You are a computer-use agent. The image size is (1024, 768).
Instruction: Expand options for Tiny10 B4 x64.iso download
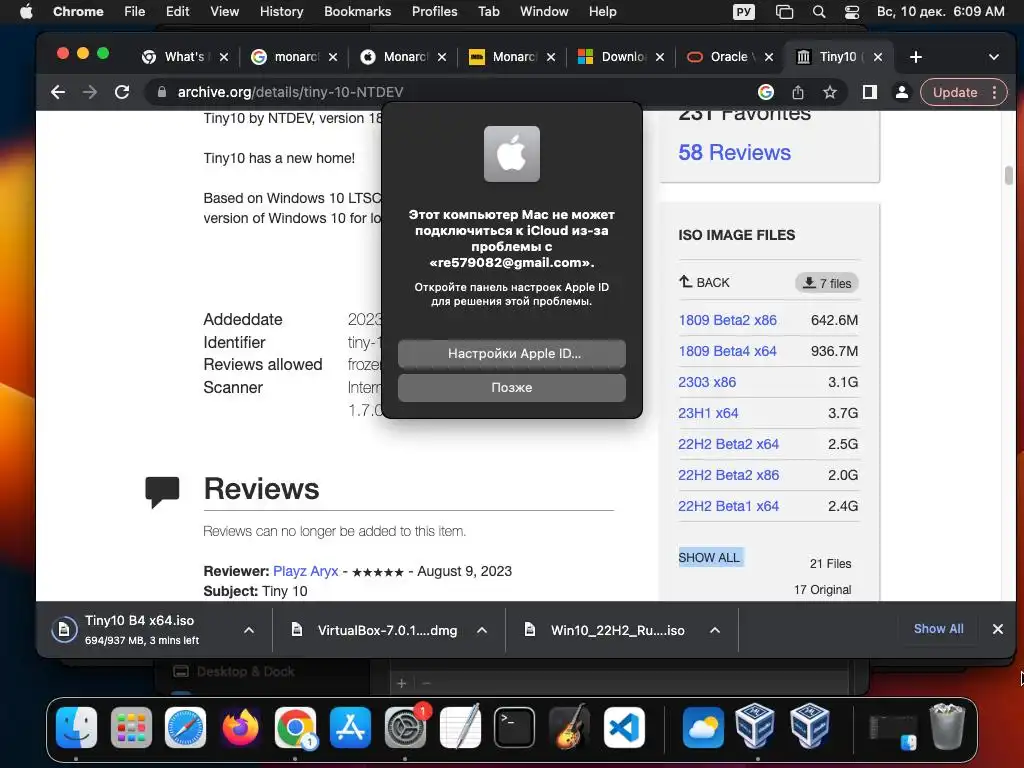click(249, 630)
